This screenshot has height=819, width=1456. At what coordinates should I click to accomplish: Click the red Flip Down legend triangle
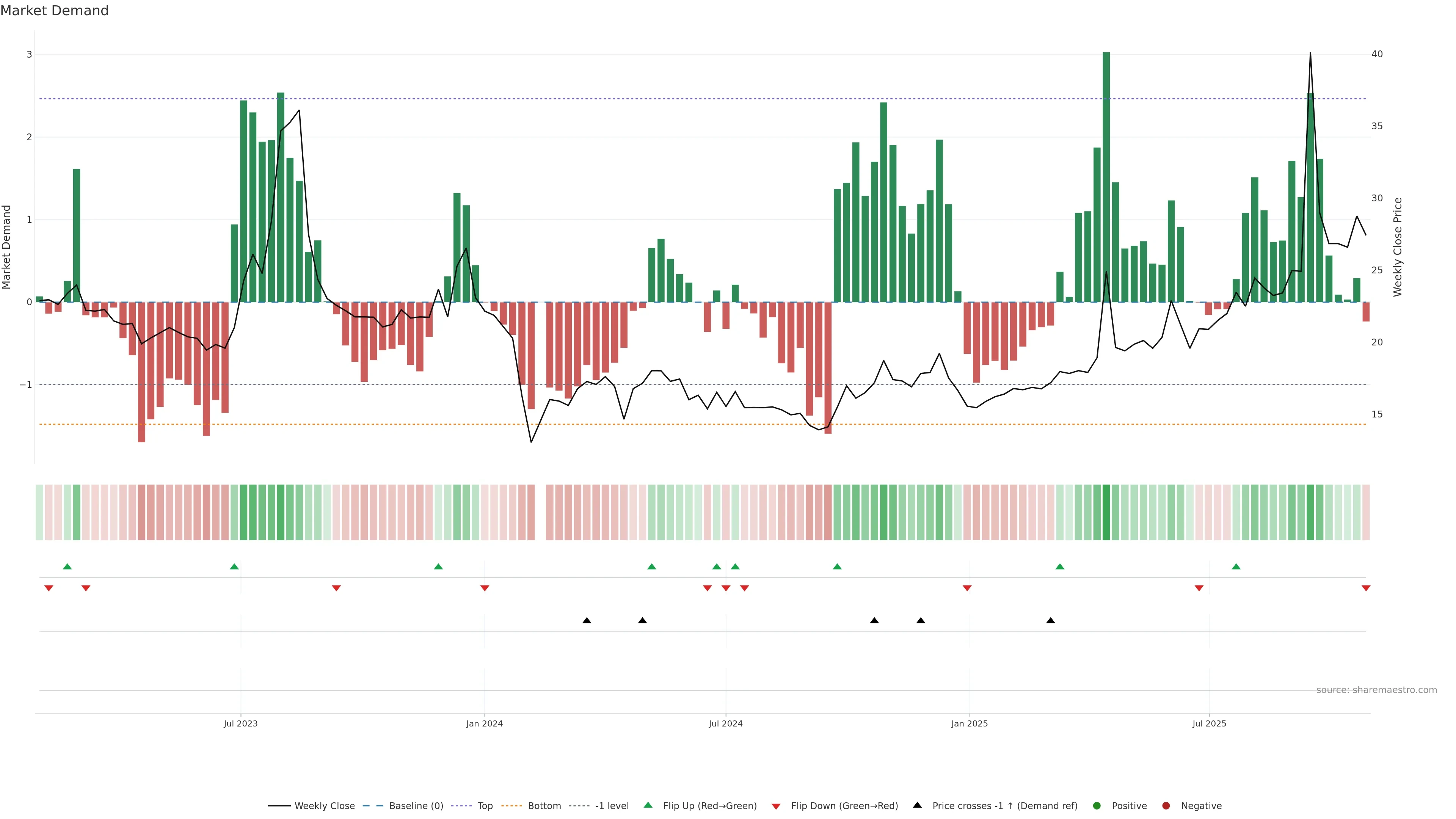coord(776,806)
